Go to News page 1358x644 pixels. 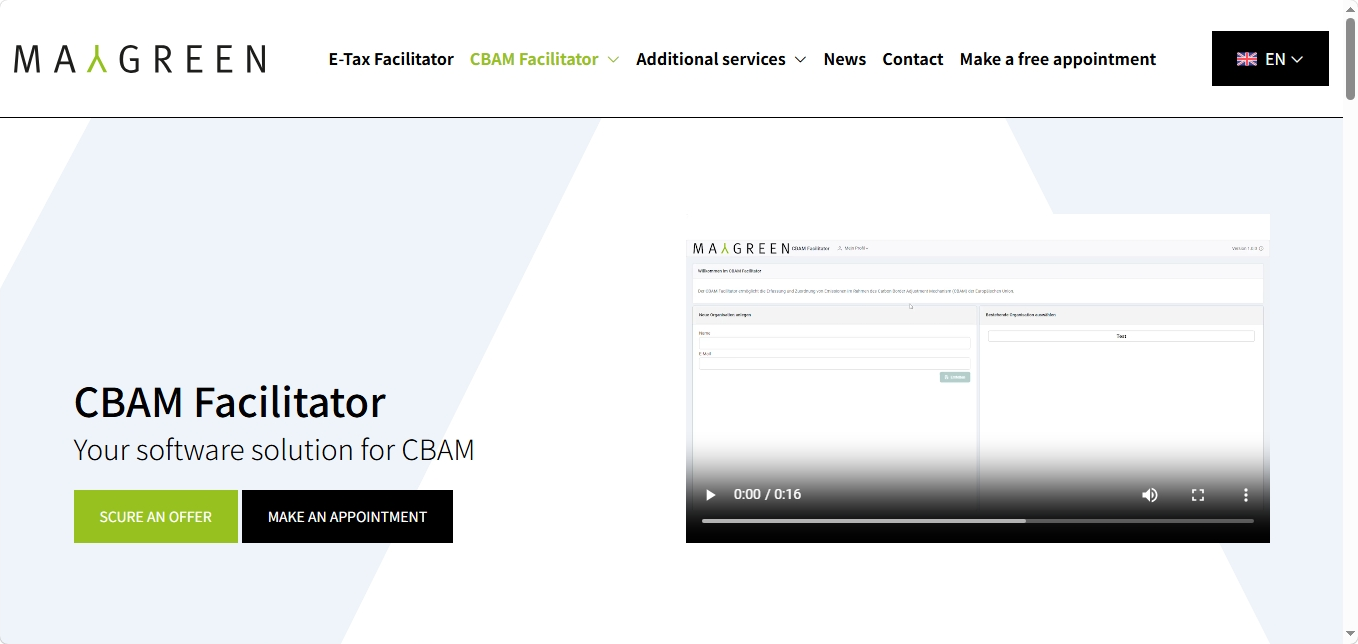(845, 59)
